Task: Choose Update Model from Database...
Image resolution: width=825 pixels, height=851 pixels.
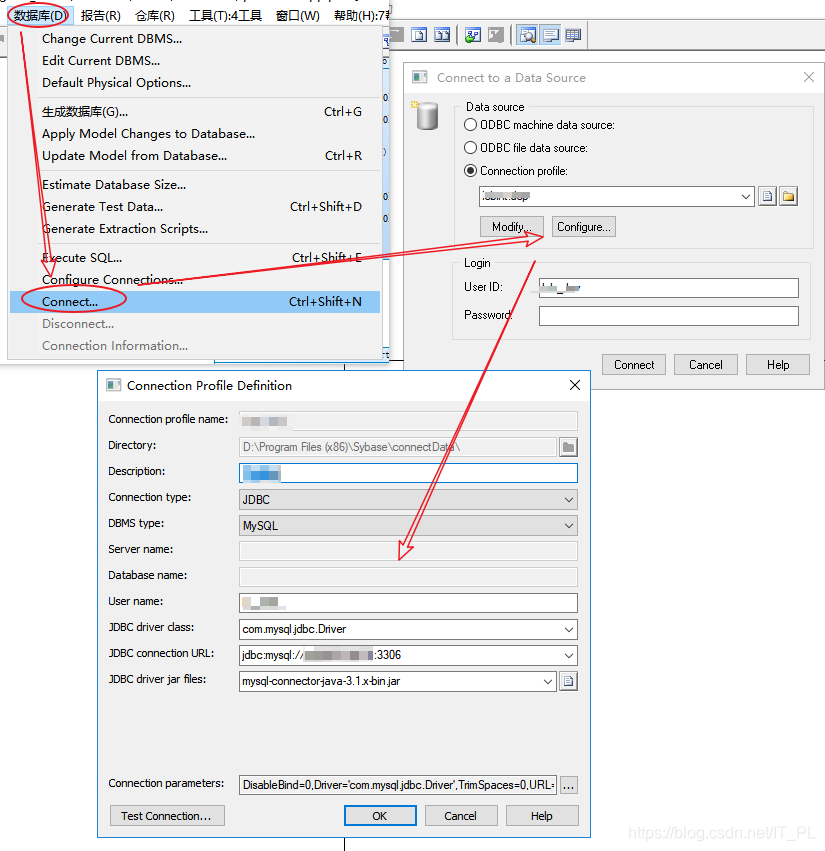Action: pos(194,156)
